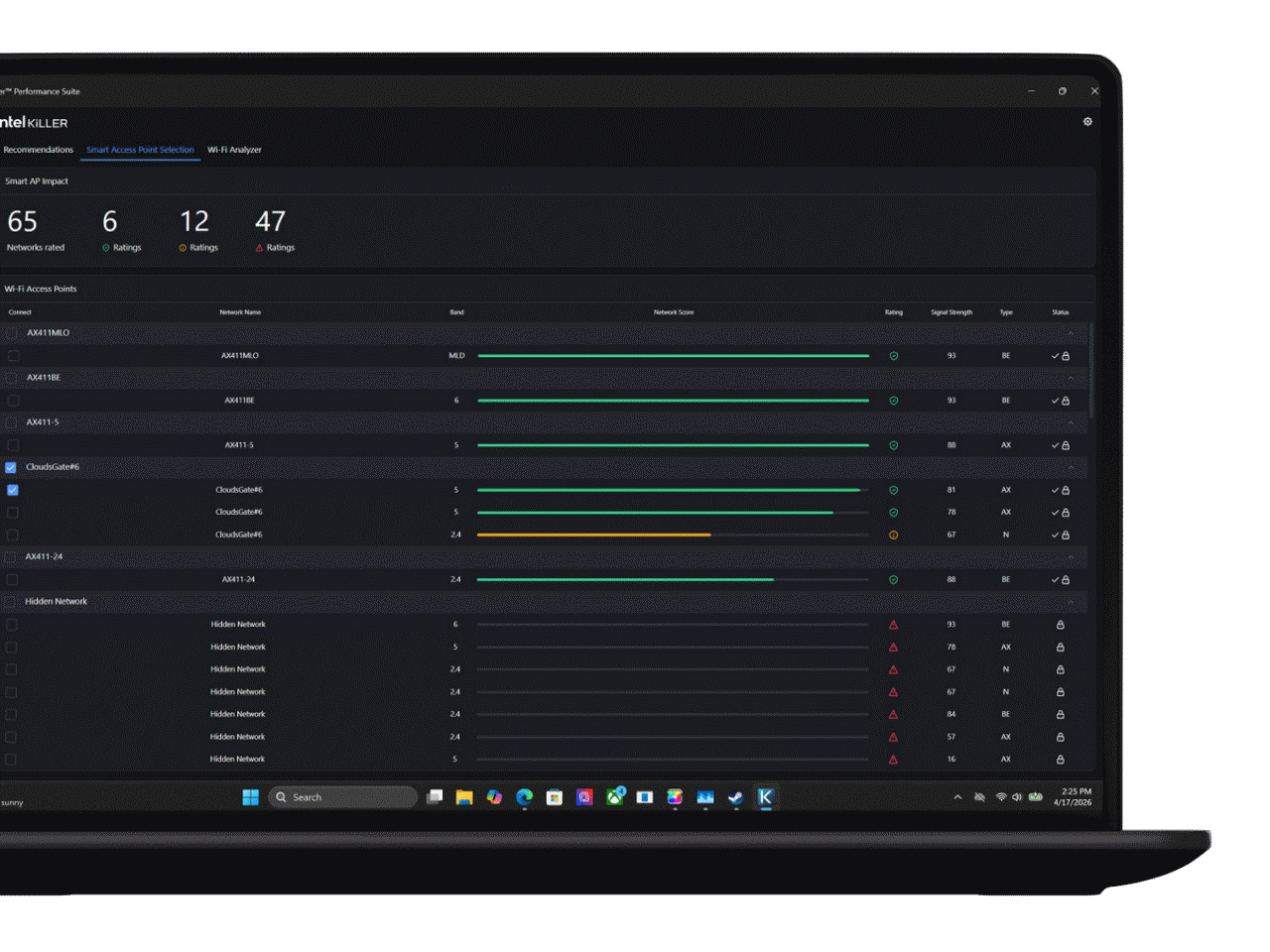Open Microsoft Store from the taskbar
The height and width of the screenshot is (952, 1270).
555,797
